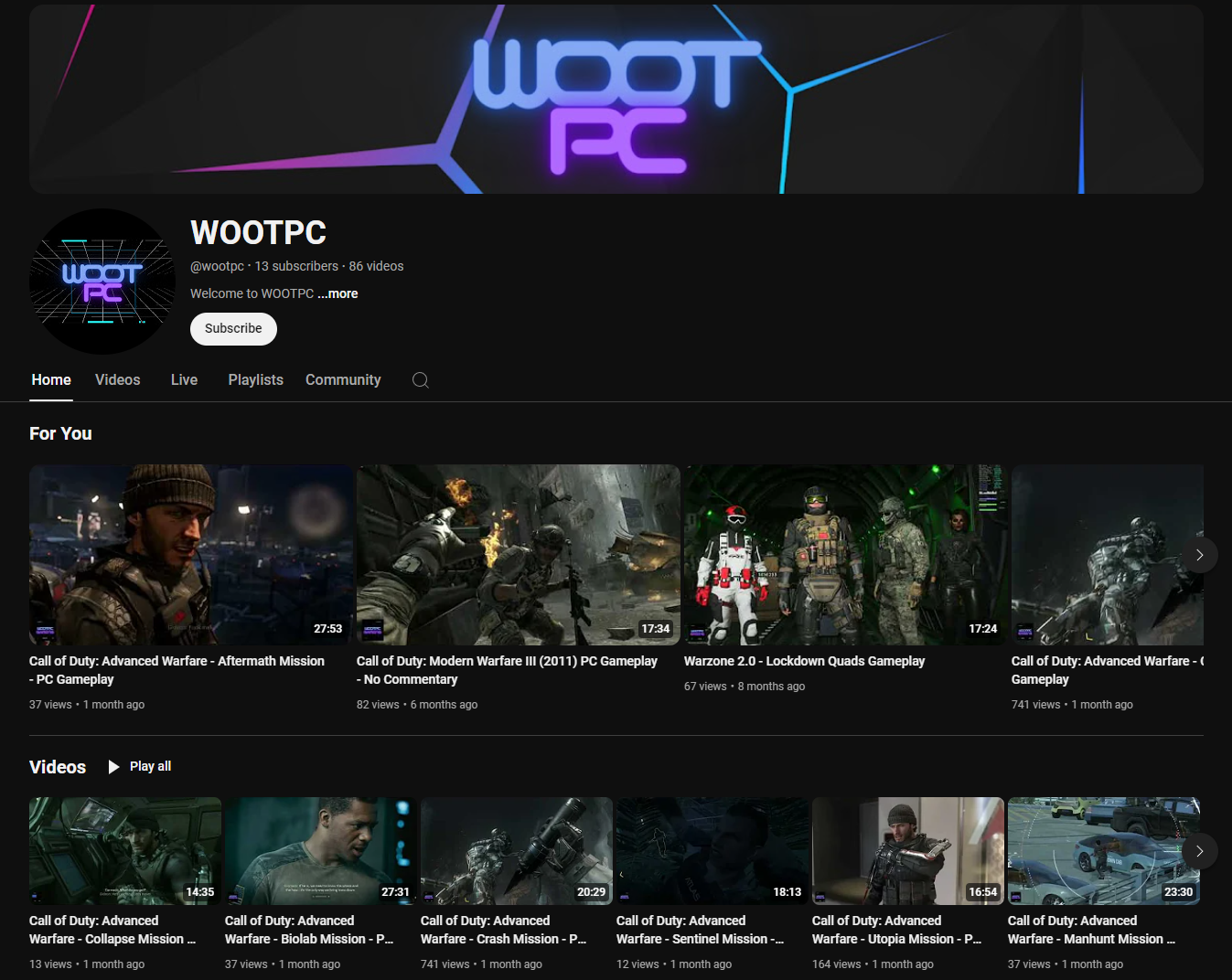The image size is (1232, 980).
Task: Open Biolab Mission video title
Action: 309,930
